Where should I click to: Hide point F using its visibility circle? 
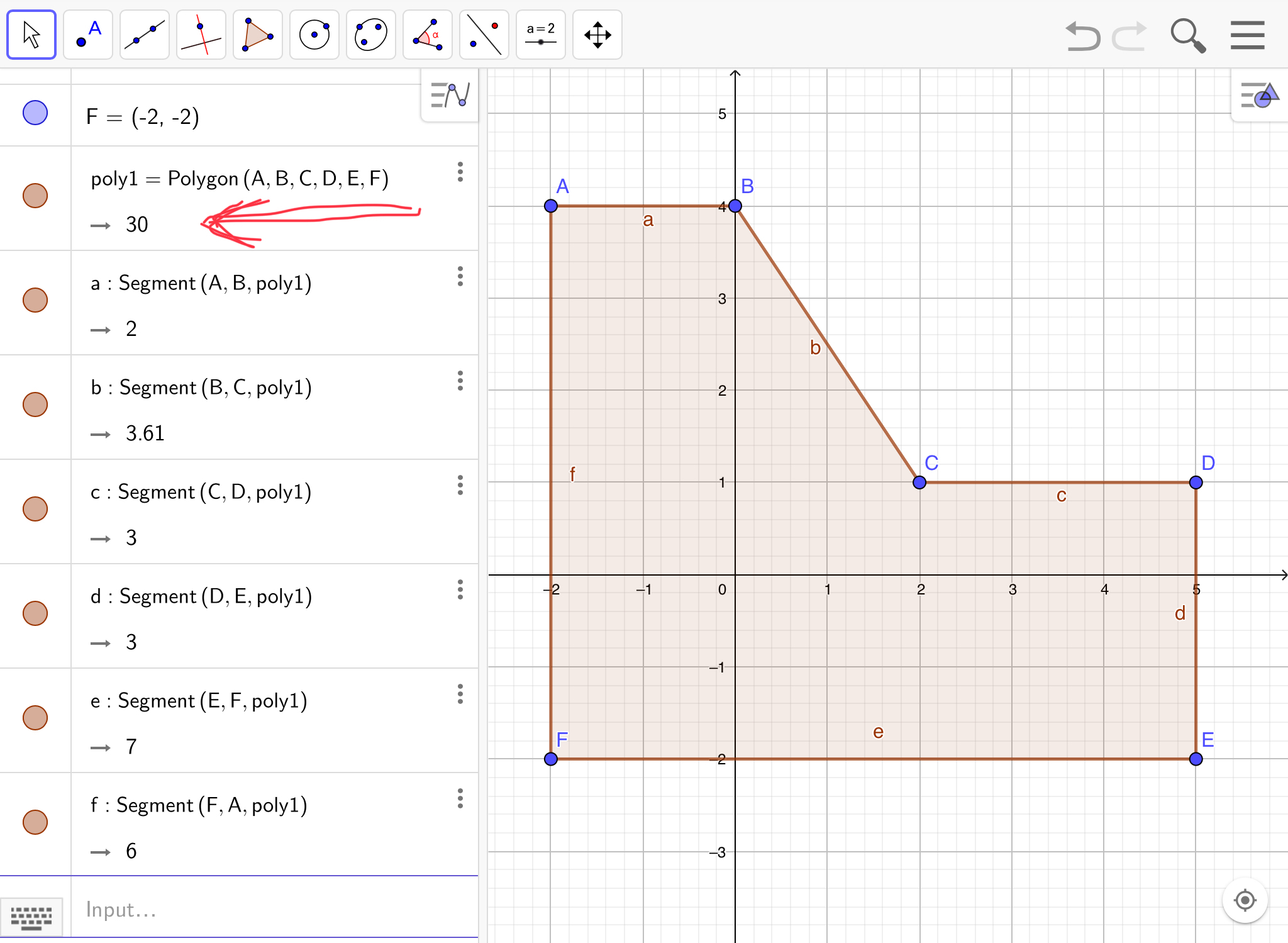tap(35, 113)
